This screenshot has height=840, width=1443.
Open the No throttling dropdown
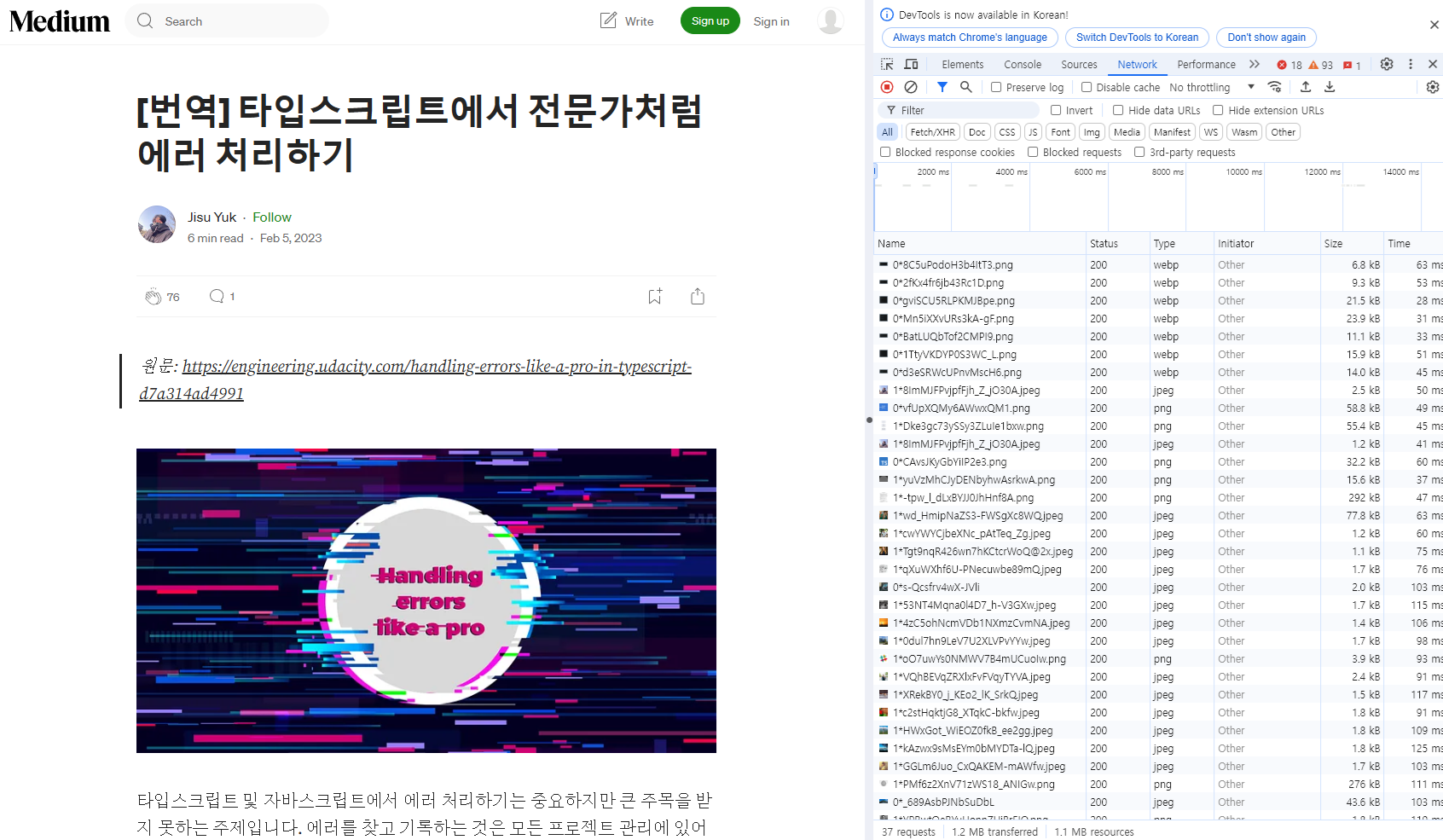1212,87
